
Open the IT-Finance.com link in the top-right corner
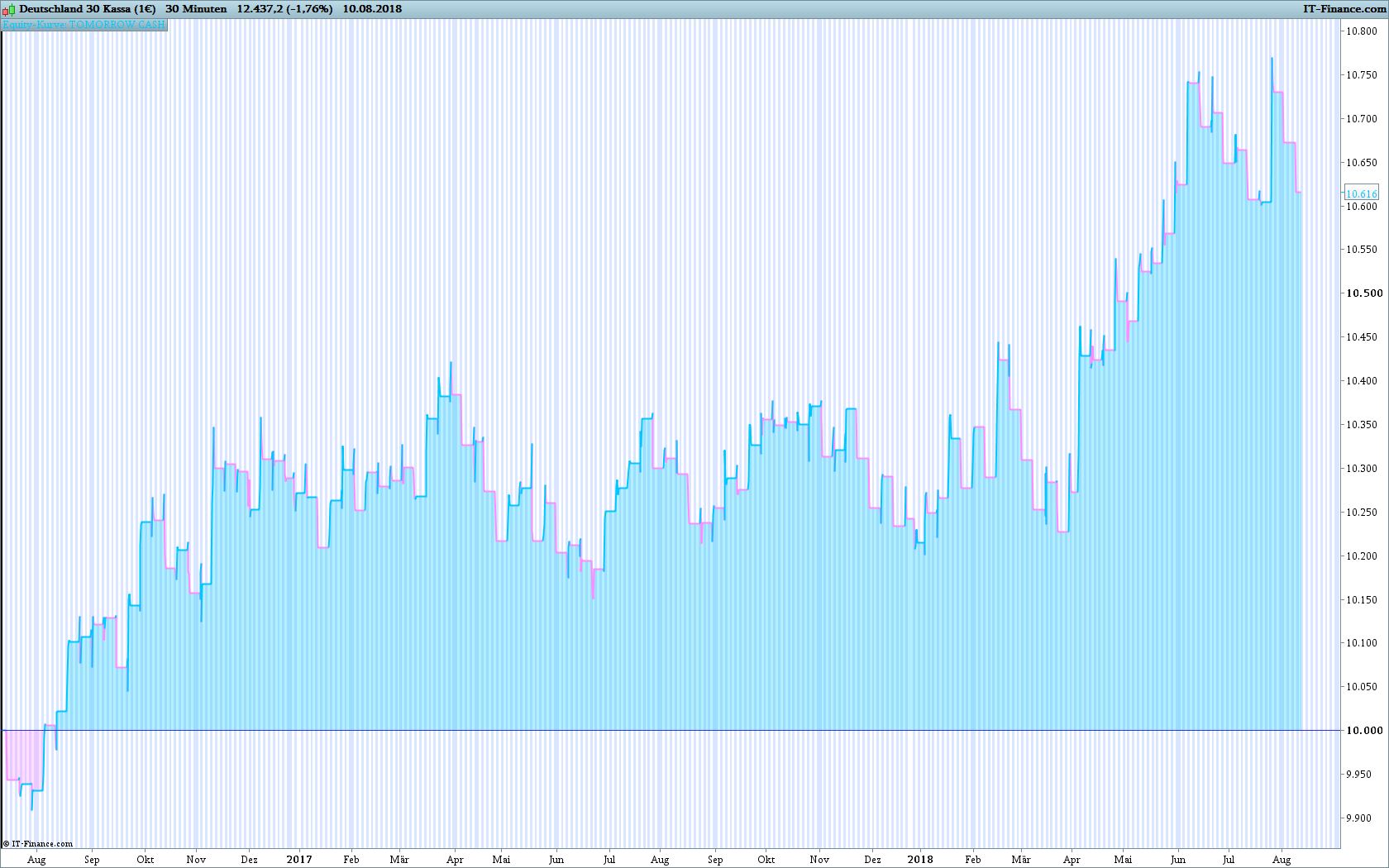click(1344, 9)
